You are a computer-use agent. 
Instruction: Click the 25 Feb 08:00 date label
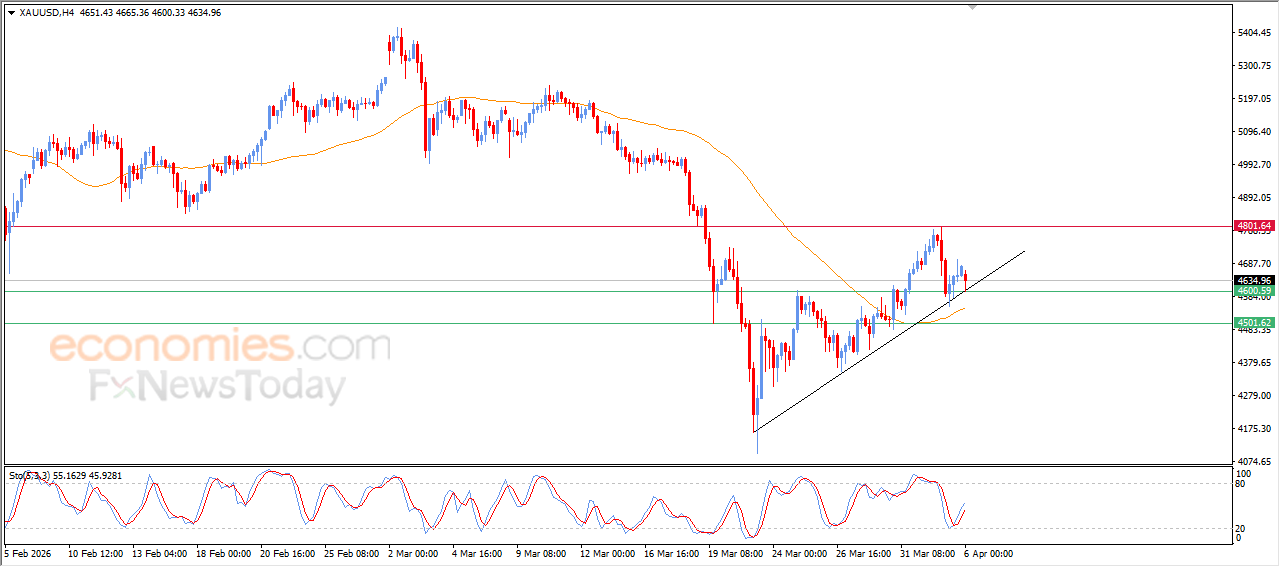tap(352, 552)
